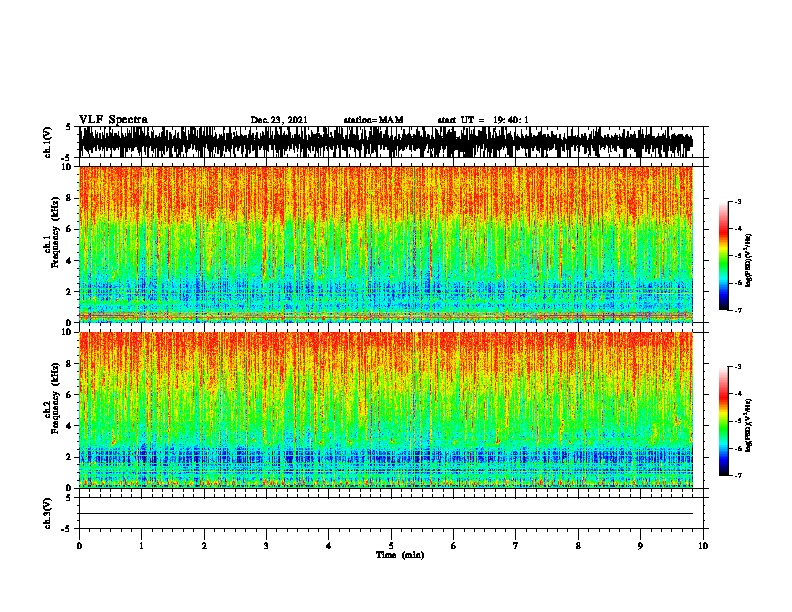Screen dimensions: 792x612
Task: Click the "station=MAM" label
Action: (373, 120)
